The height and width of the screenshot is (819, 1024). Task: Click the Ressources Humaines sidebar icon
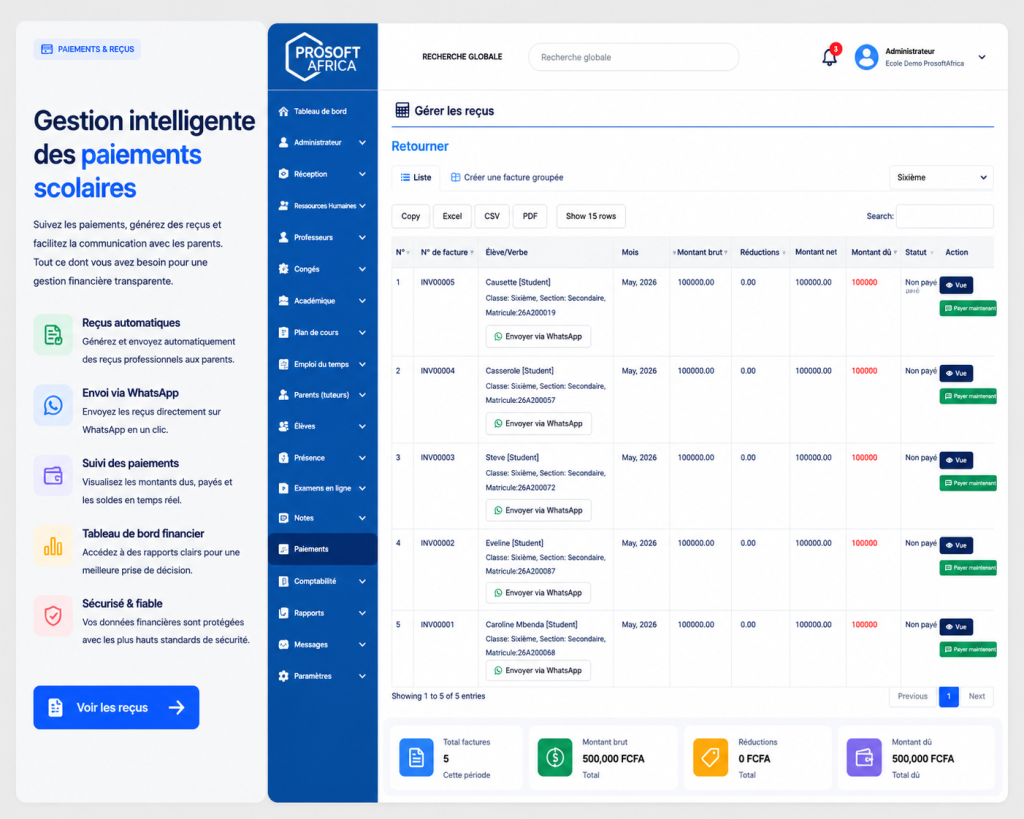(x=283, y=206)
